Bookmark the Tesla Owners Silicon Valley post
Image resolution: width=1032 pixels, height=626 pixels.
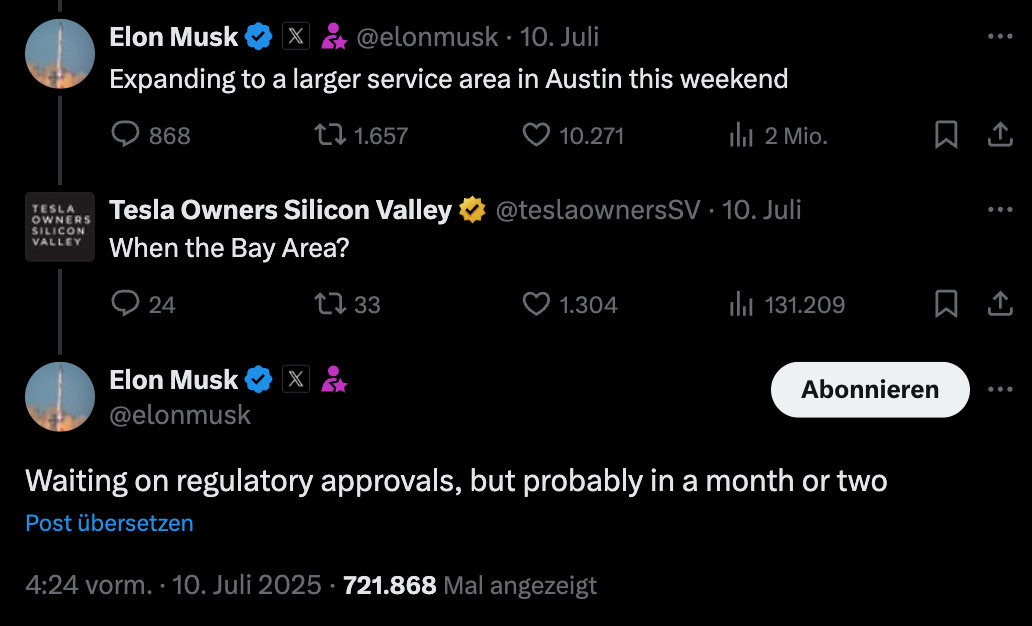(x=946, y=303)
